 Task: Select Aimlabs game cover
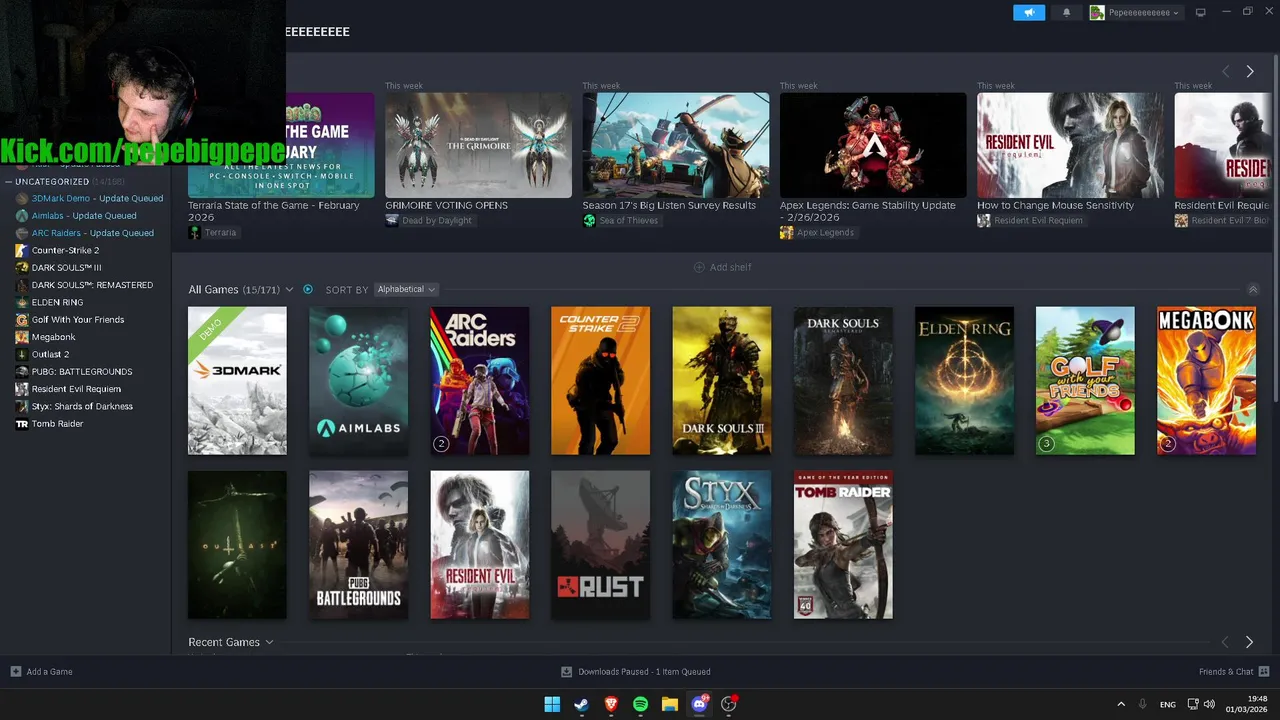point(358,380)
